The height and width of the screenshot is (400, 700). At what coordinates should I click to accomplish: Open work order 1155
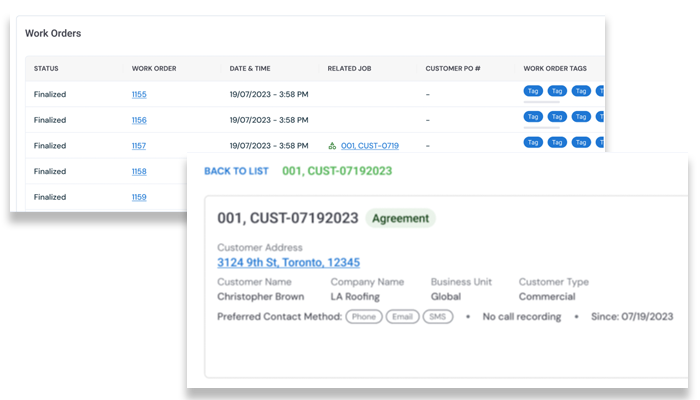(x=139, y=94)
